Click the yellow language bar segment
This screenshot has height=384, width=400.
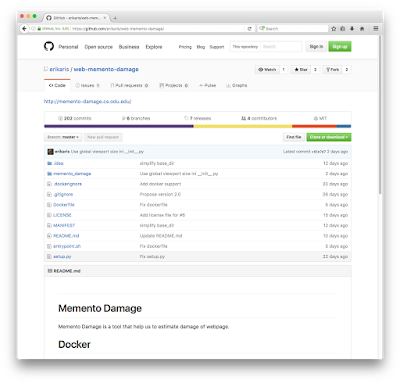(243, 126)
